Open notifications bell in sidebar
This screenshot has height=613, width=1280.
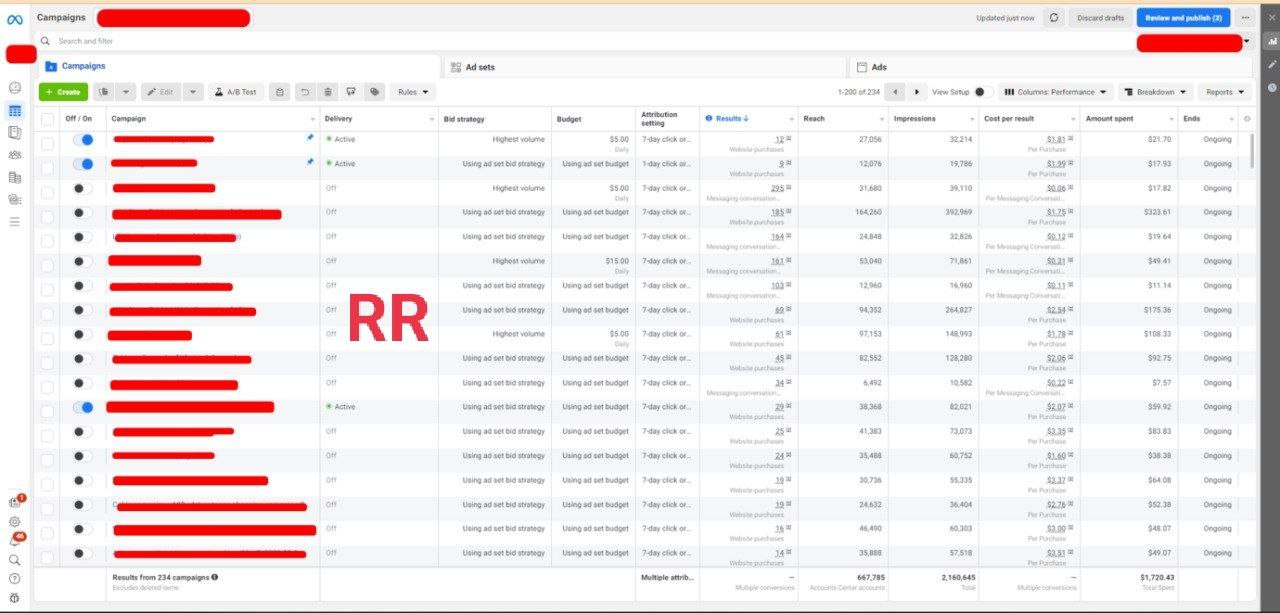[15, 541]
